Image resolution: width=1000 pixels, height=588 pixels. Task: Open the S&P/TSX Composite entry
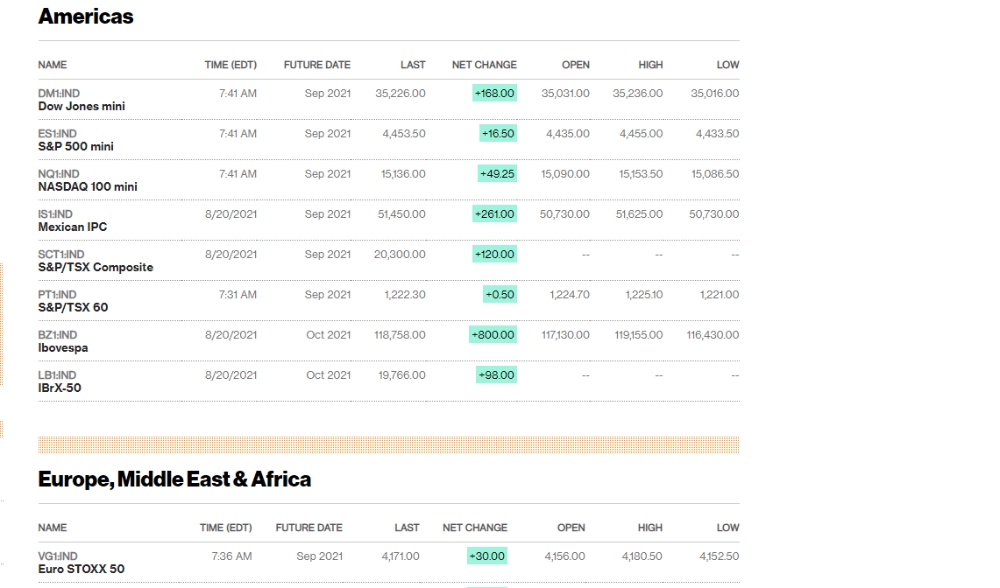click(x=95, y=267)
